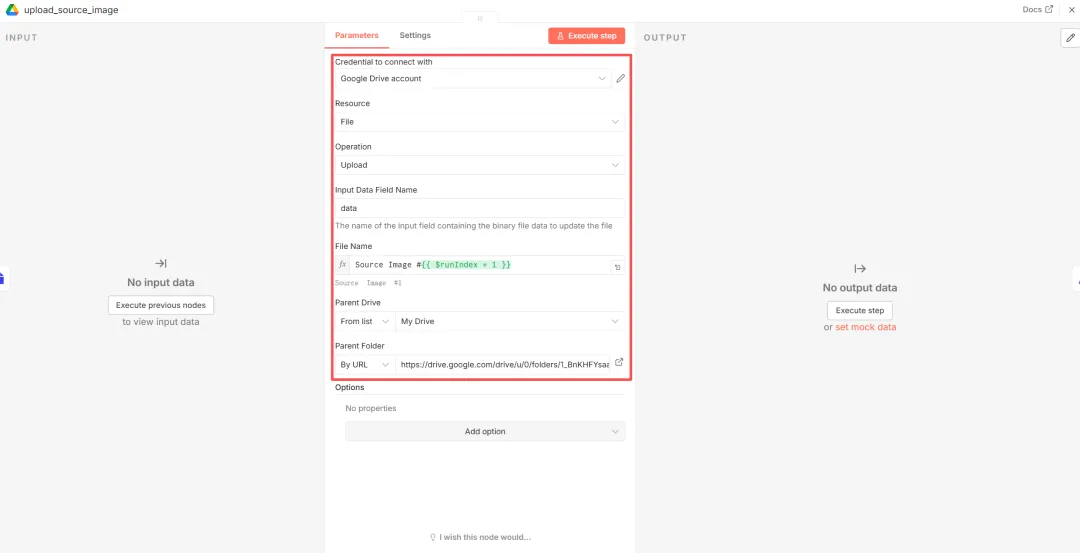
Task: Open the Add option dropdown
Action: (485, 432)
